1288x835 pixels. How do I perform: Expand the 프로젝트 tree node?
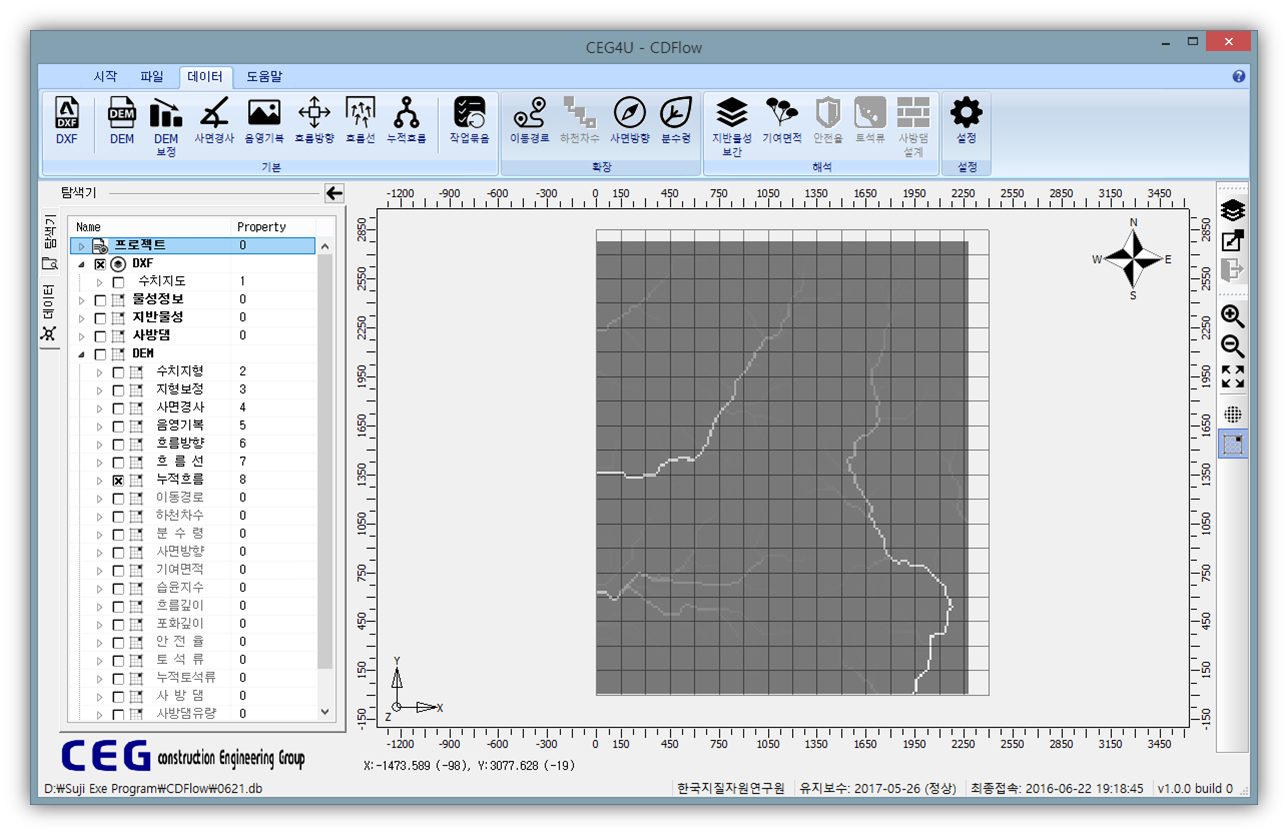click(x=81, y=246)
